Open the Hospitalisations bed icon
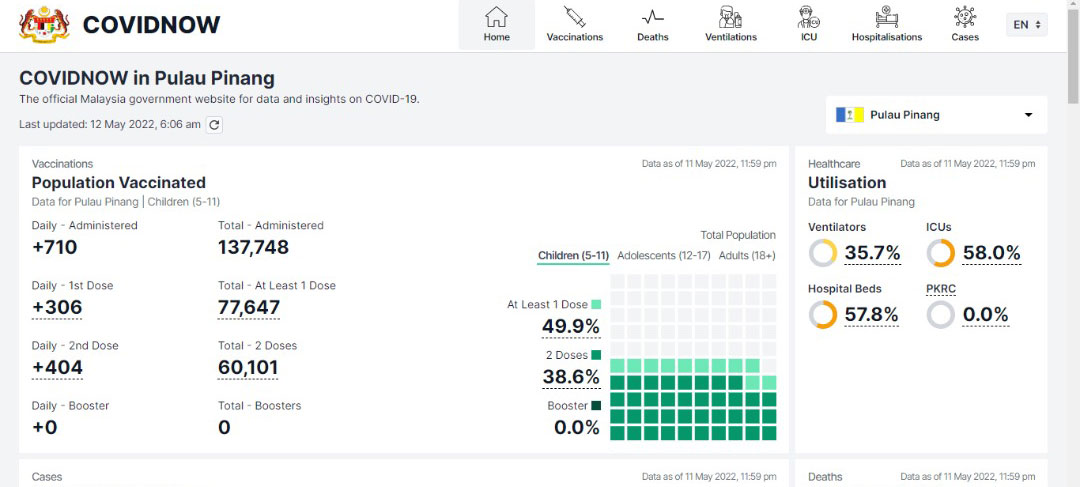 coord(886,16)
